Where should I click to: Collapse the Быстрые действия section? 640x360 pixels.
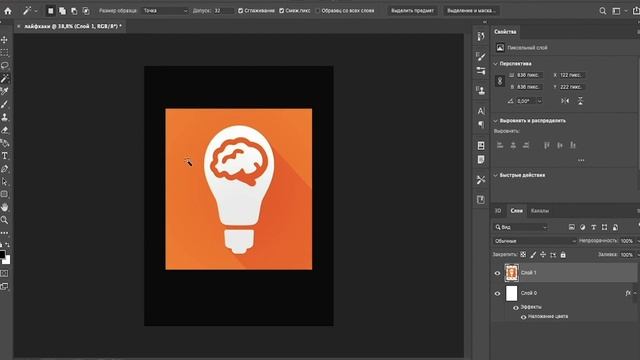(496, 175)
